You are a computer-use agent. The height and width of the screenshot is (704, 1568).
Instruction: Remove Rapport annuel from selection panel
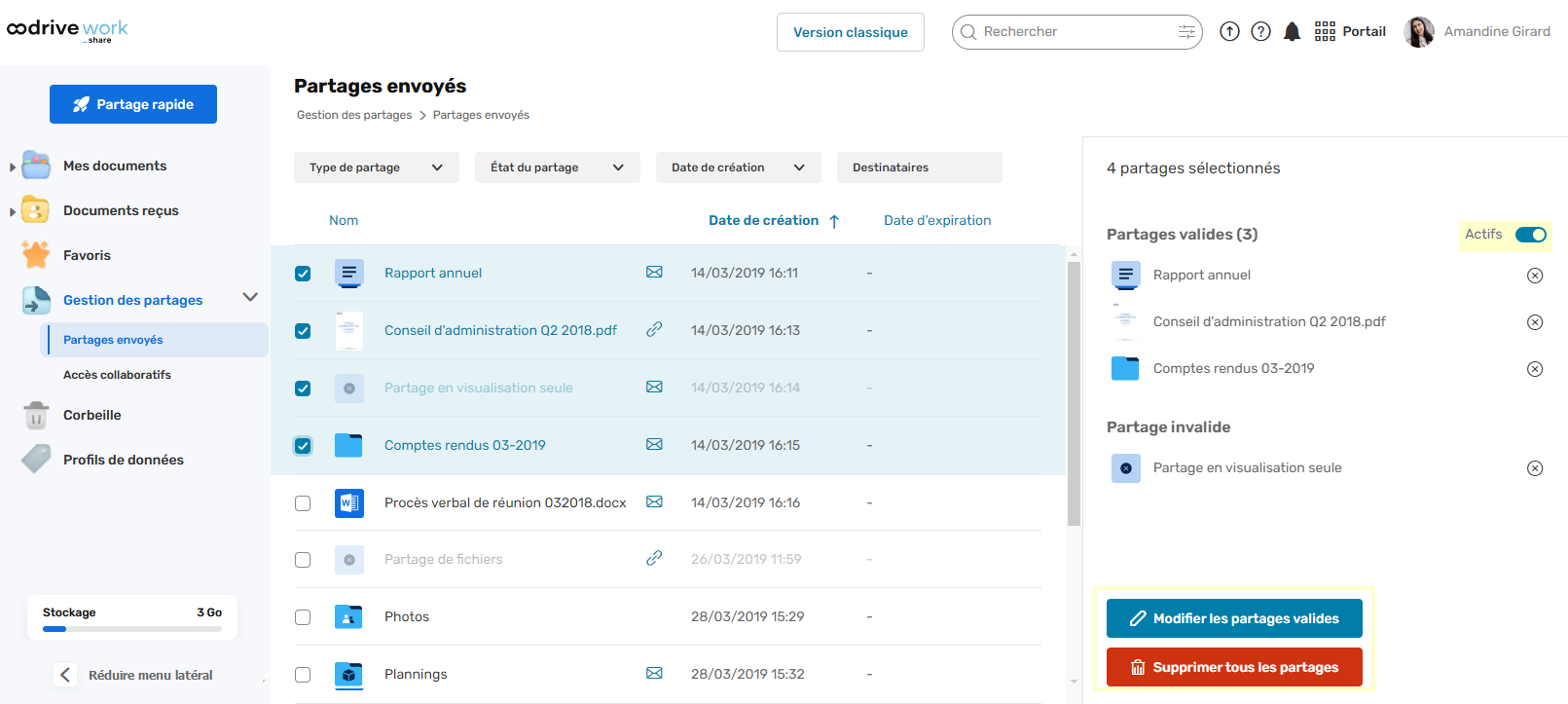(1534, 276)
